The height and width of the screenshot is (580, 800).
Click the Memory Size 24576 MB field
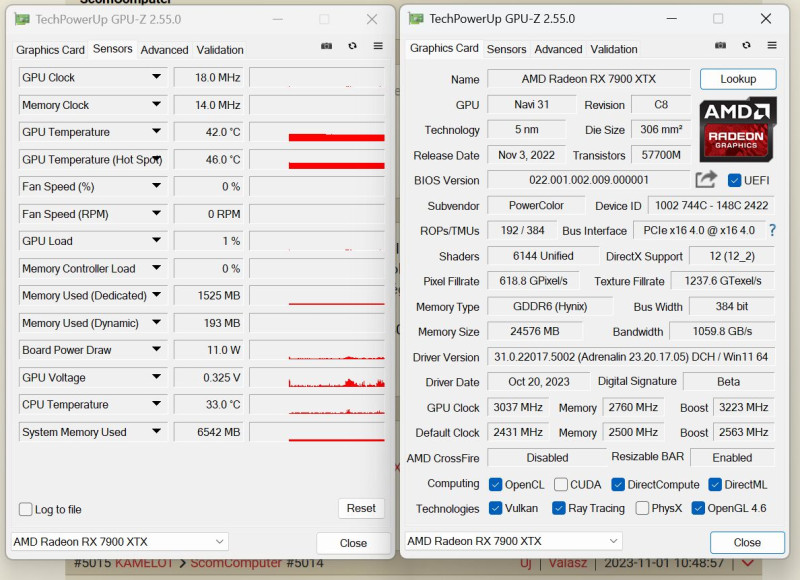[x=535, y=331]
